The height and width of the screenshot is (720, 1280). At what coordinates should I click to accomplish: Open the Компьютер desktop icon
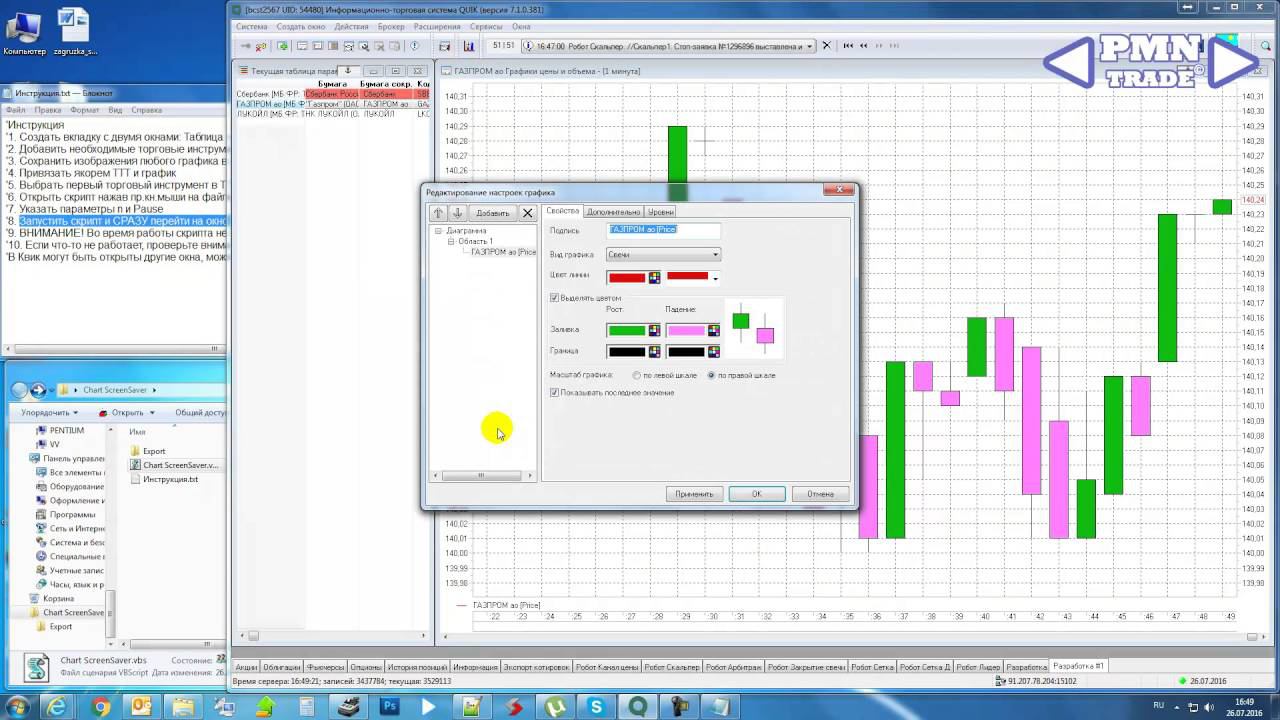(x=24, y=32)
